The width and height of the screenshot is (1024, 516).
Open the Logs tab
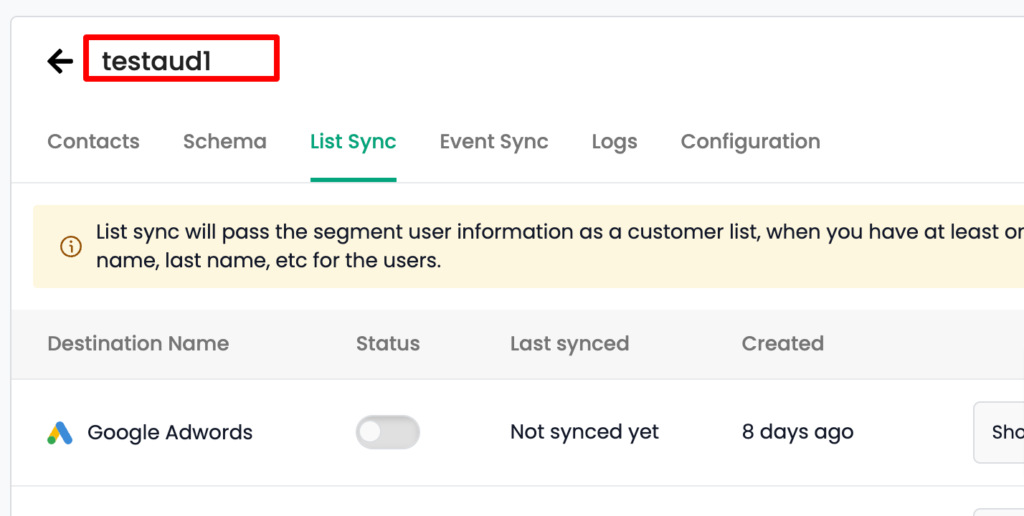(x=614, y=142)
